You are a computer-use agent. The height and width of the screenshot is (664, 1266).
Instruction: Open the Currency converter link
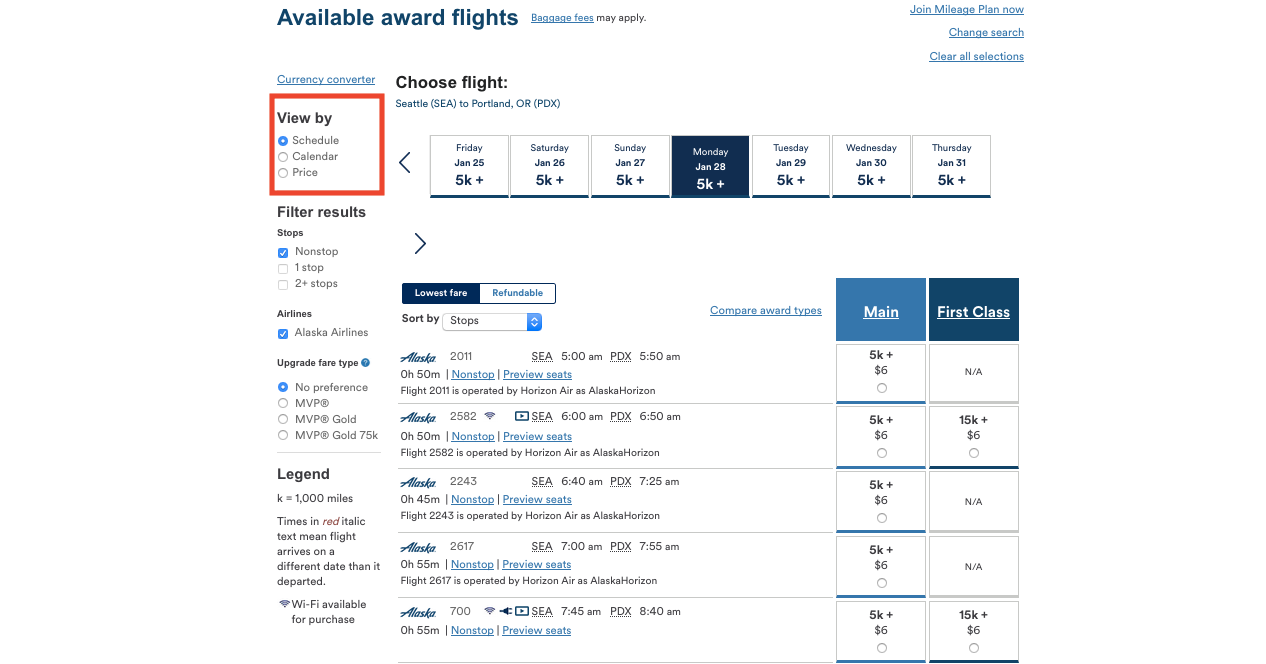(326, 80)
